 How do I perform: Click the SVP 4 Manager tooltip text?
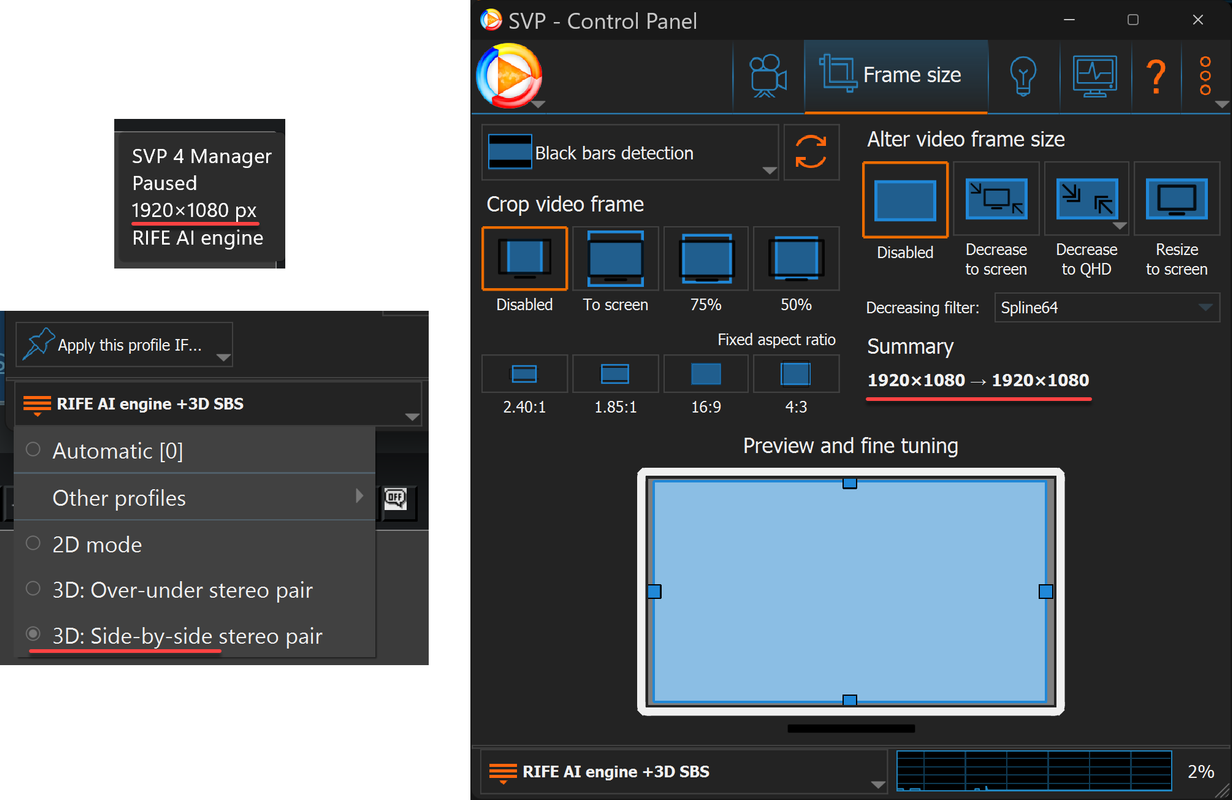(x=202, y=156)
